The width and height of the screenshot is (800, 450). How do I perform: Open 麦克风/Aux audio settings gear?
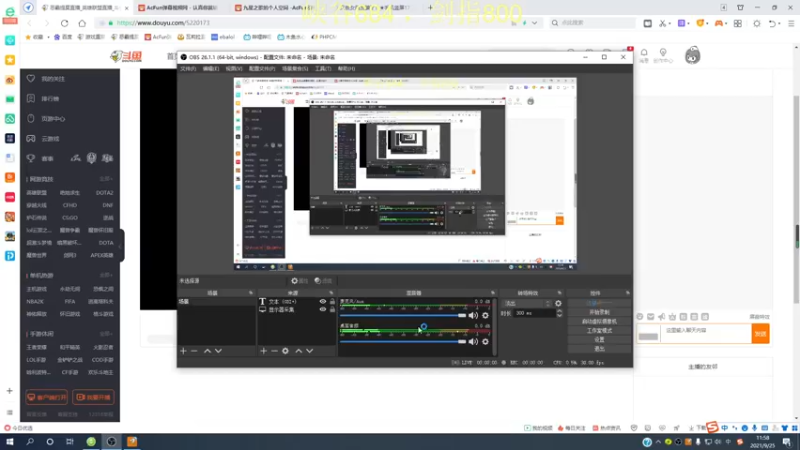[x=485, y=315]
